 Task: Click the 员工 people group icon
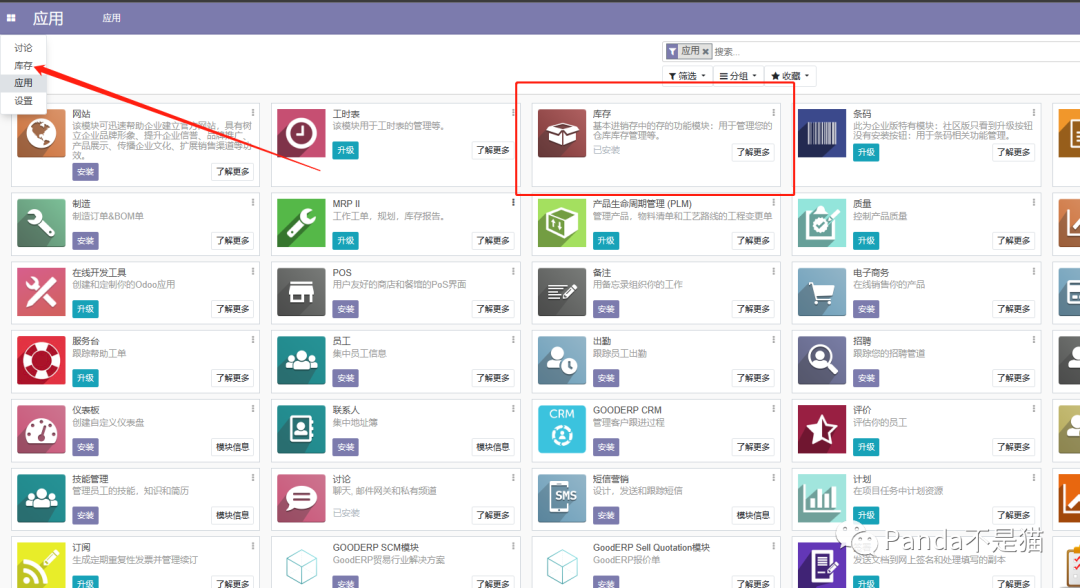click(301, 360)
